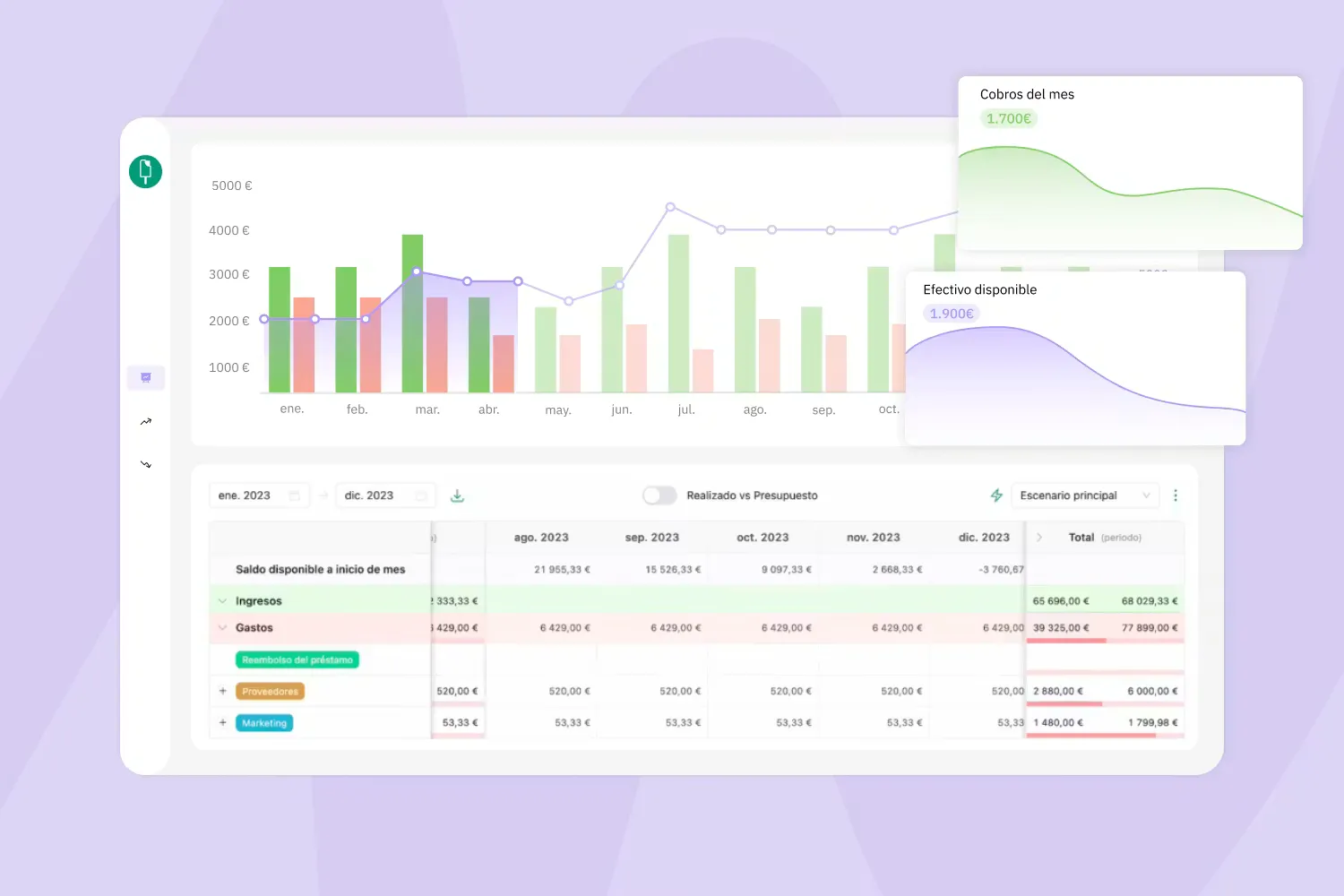Click the ago. 2023 column header

coord(541,538)
